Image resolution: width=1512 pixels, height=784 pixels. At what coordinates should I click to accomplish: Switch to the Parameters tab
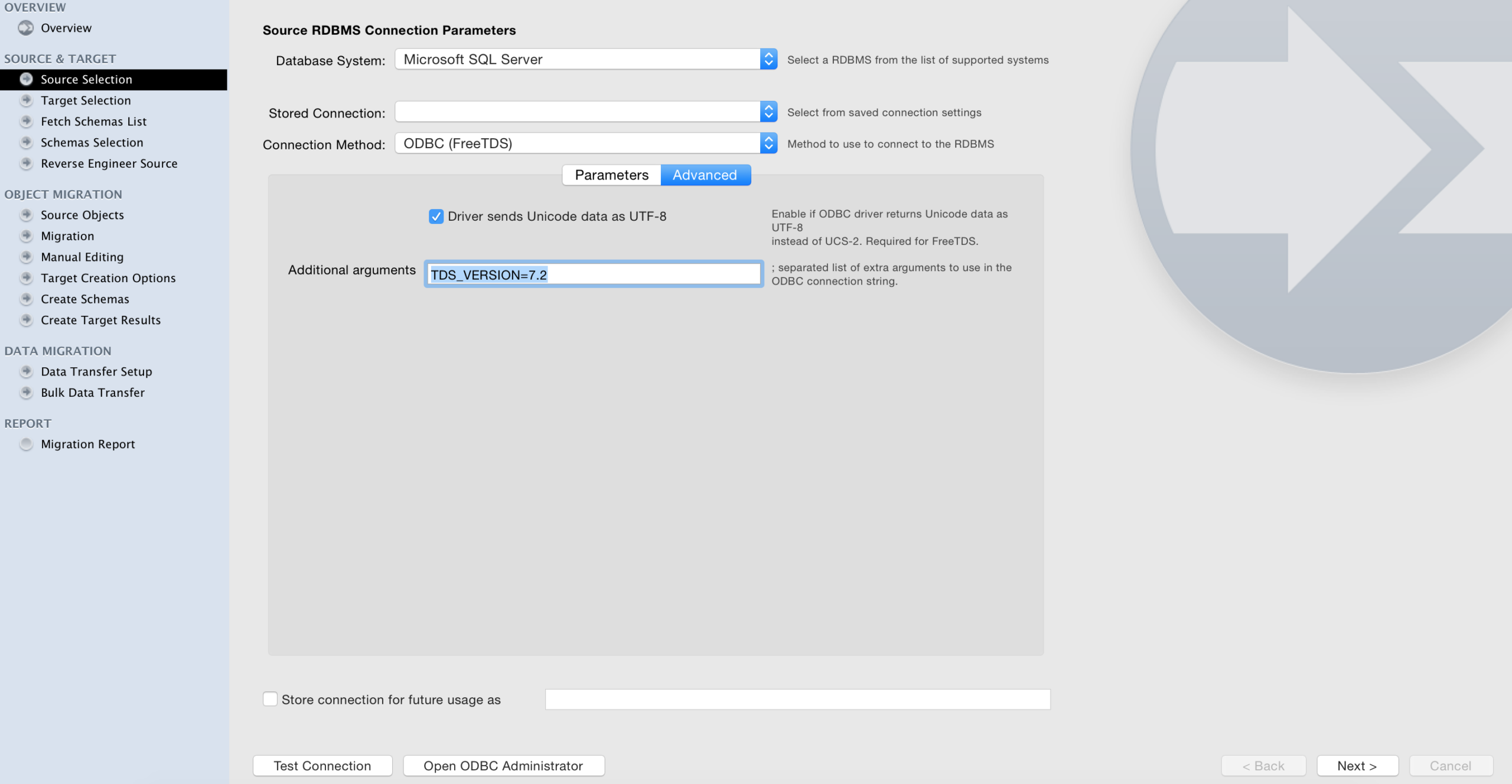pos(611,175)
